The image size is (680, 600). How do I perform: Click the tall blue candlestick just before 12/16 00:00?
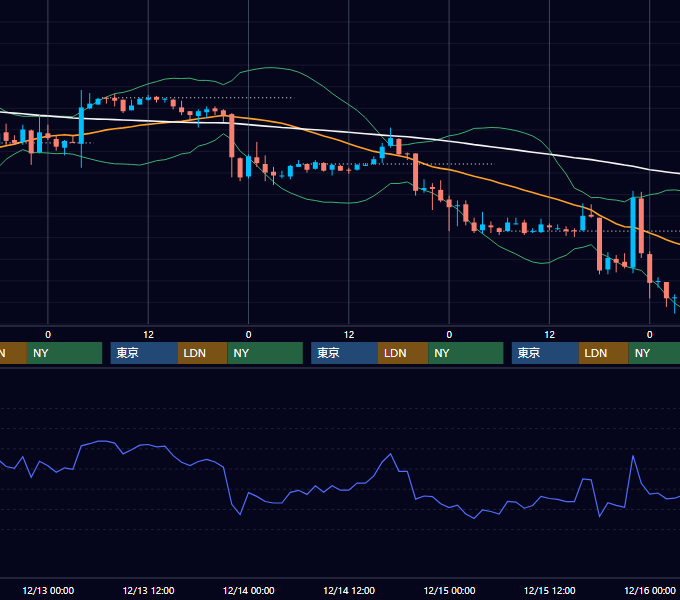coord(633,232)
